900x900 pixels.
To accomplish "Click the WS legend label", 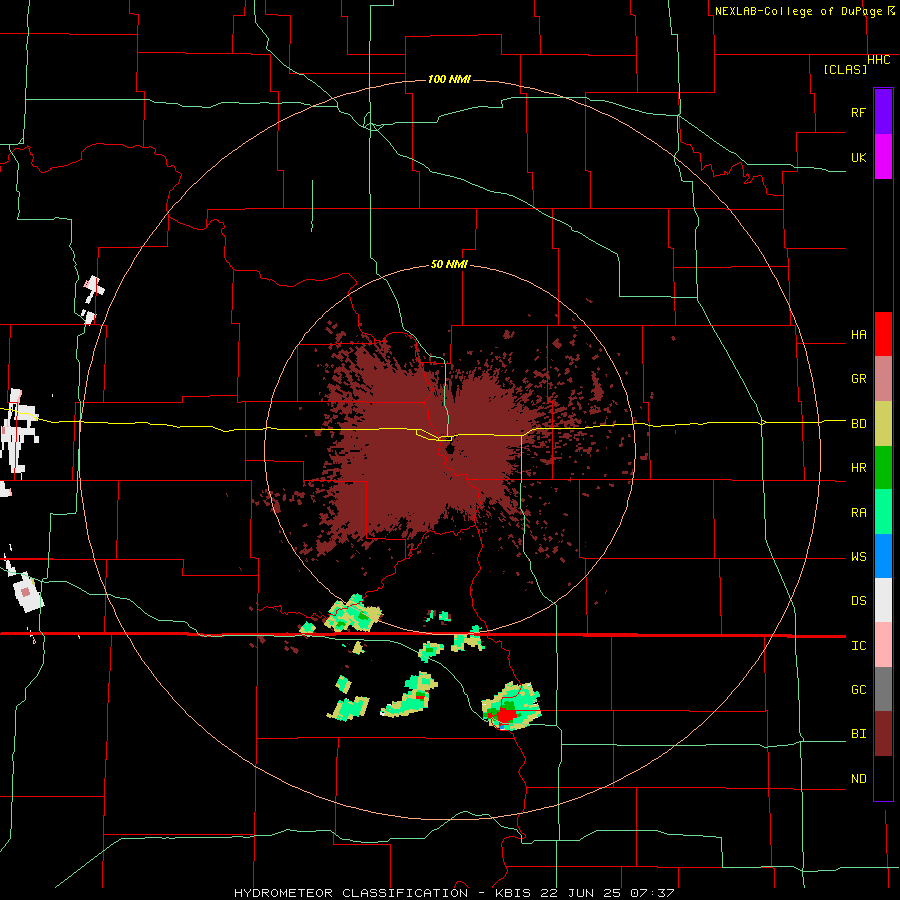I will tap(859, 557).
